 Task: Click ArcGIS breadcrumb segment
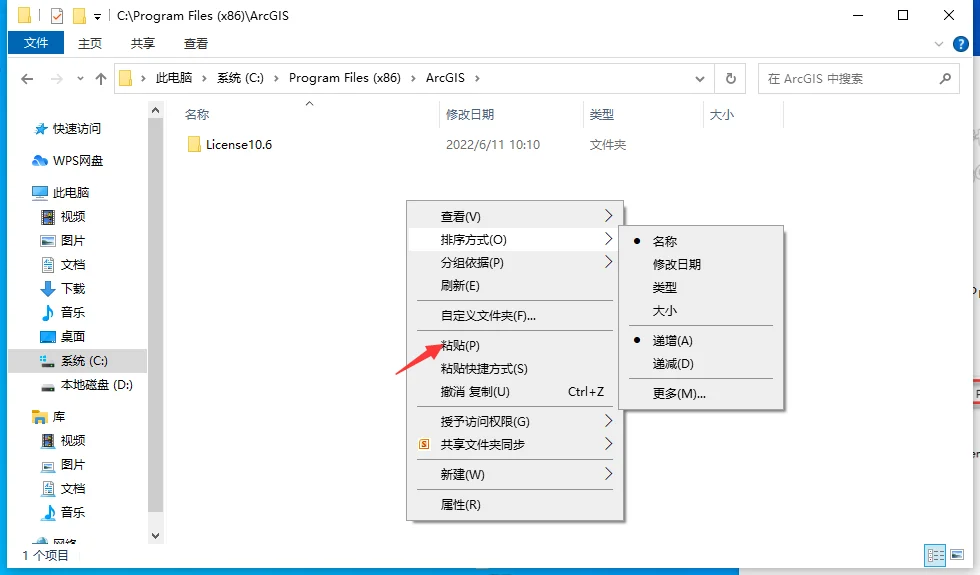coord(445,78)
